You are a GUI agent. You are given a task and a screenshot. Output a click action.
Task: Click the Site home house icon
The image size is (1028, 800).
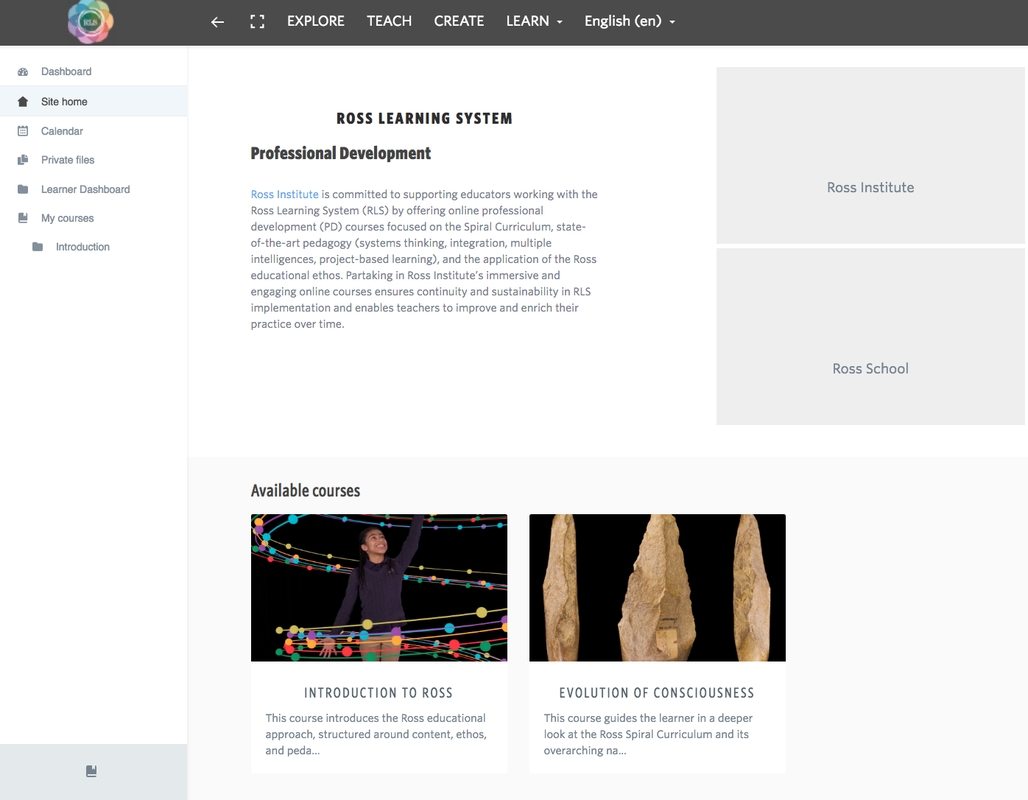(23, 102)
